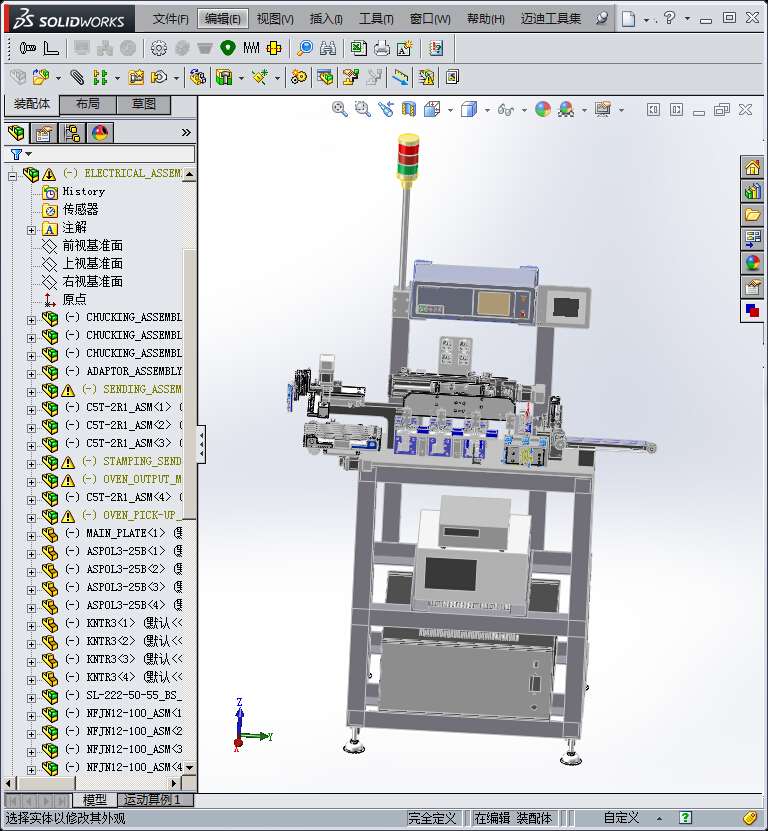Open the 迈迪工具集 menu
Screen dimensions: 768x831
[x=551, y=19]
